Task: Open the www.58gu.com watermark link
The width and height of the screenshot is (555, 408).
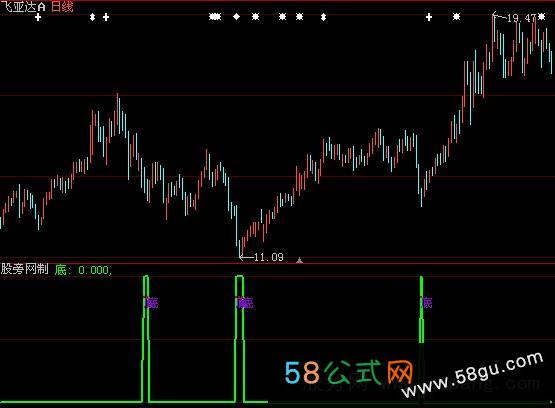Action: pos(473,375)
